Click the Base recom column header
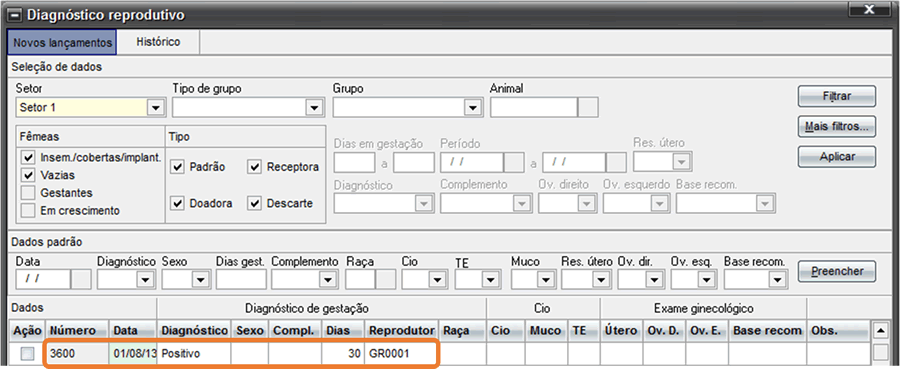The height and width of the screenshot is (369, 900). click(x=767, y=331)
